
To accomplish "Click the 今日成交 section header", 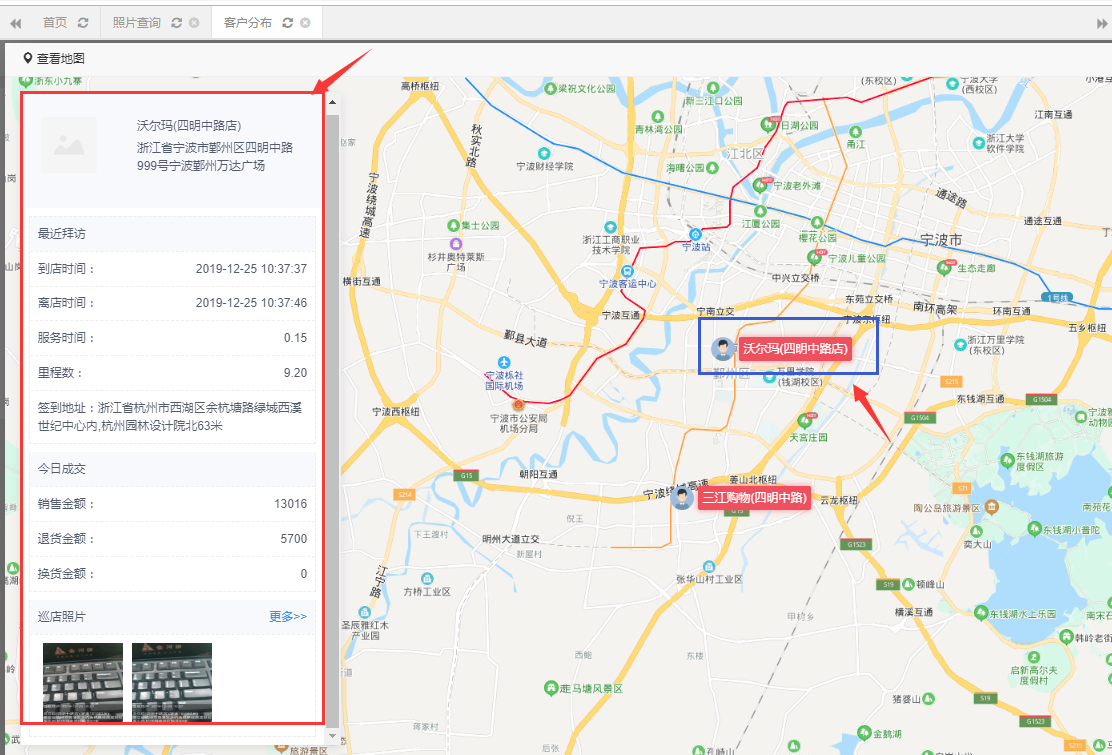I will coord(172,469).
